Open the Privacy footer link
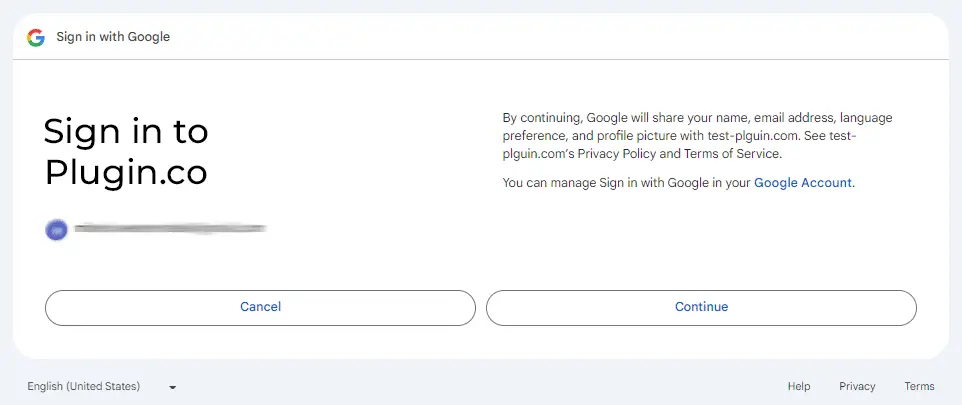The image size is (962, 405). 857,386
